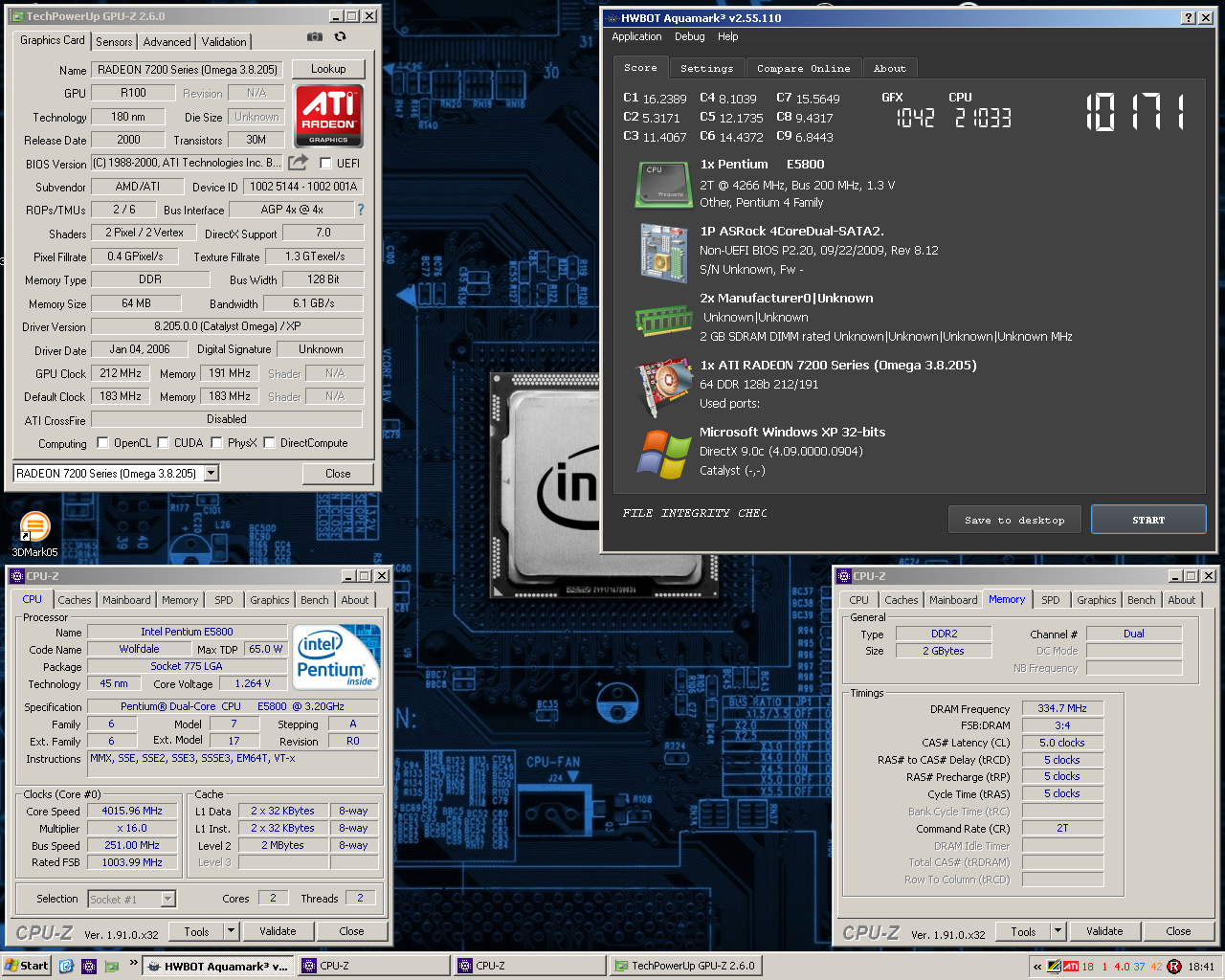The height and width of the screenshot is (980, 1225).
Task: Open the Compare Online tab in Aquamark
Action: 804,68
